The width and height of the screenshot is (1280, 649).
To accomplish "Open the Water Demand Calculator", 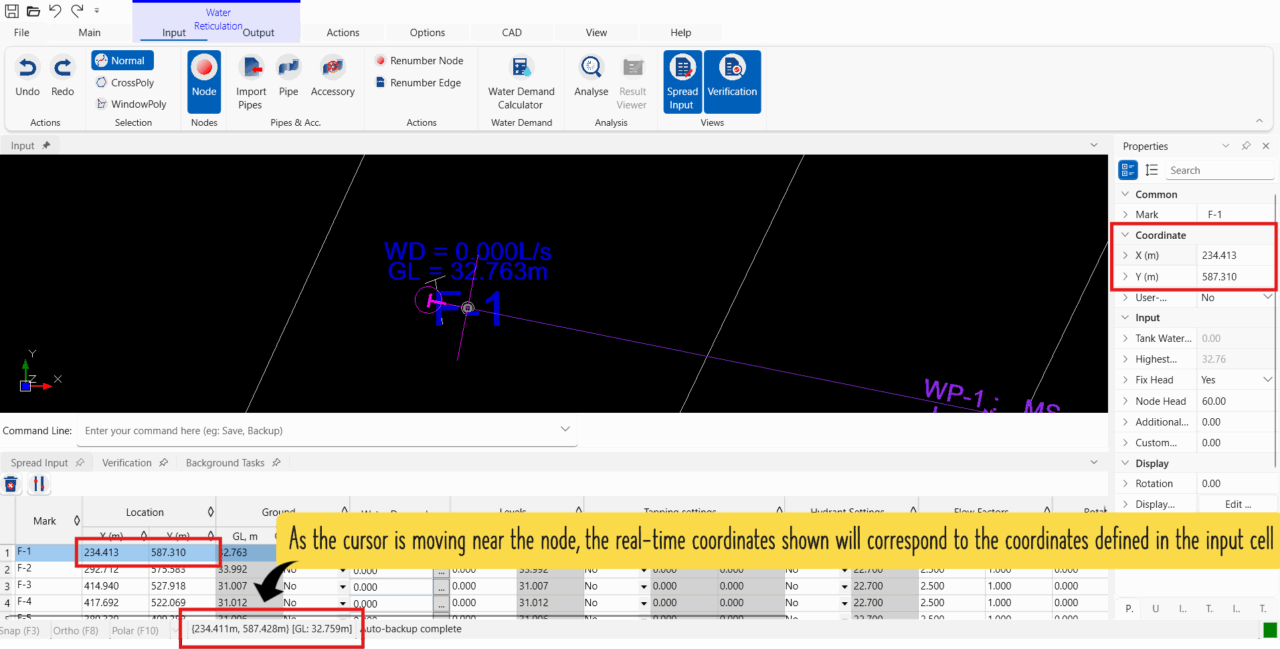I will [x=521, y=82].
